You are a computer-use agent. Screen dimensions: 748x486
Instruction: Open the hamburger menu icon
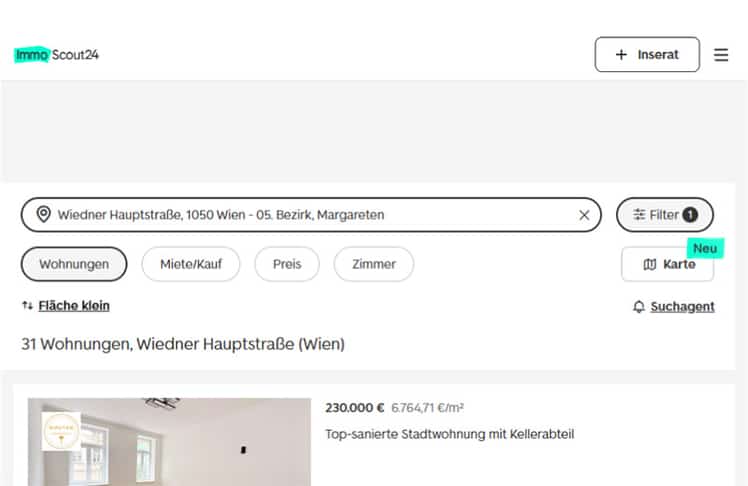(x=721, y=55)
